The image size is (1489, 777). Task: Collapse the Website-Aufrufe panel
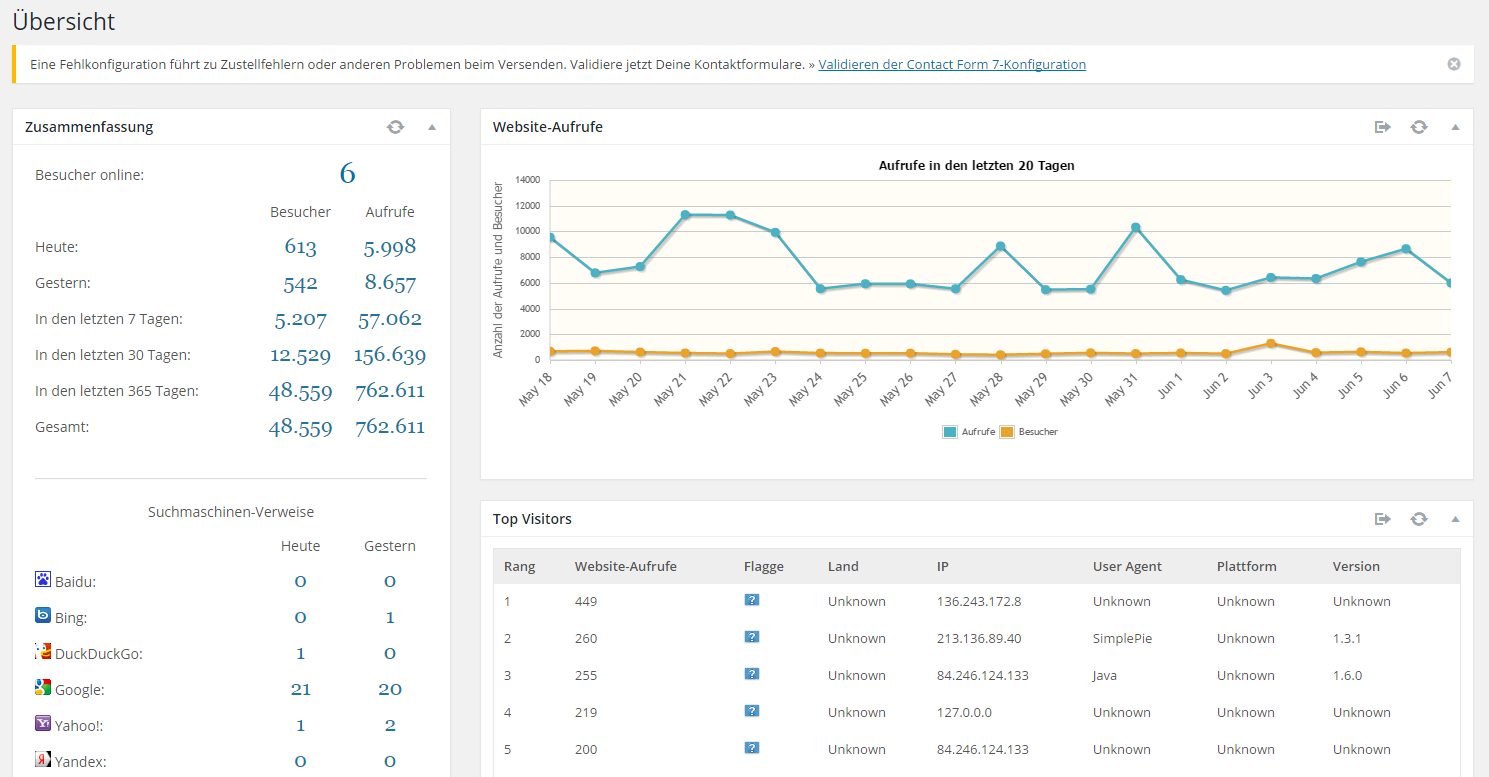pyautogui.click(x=1455, y=127)
